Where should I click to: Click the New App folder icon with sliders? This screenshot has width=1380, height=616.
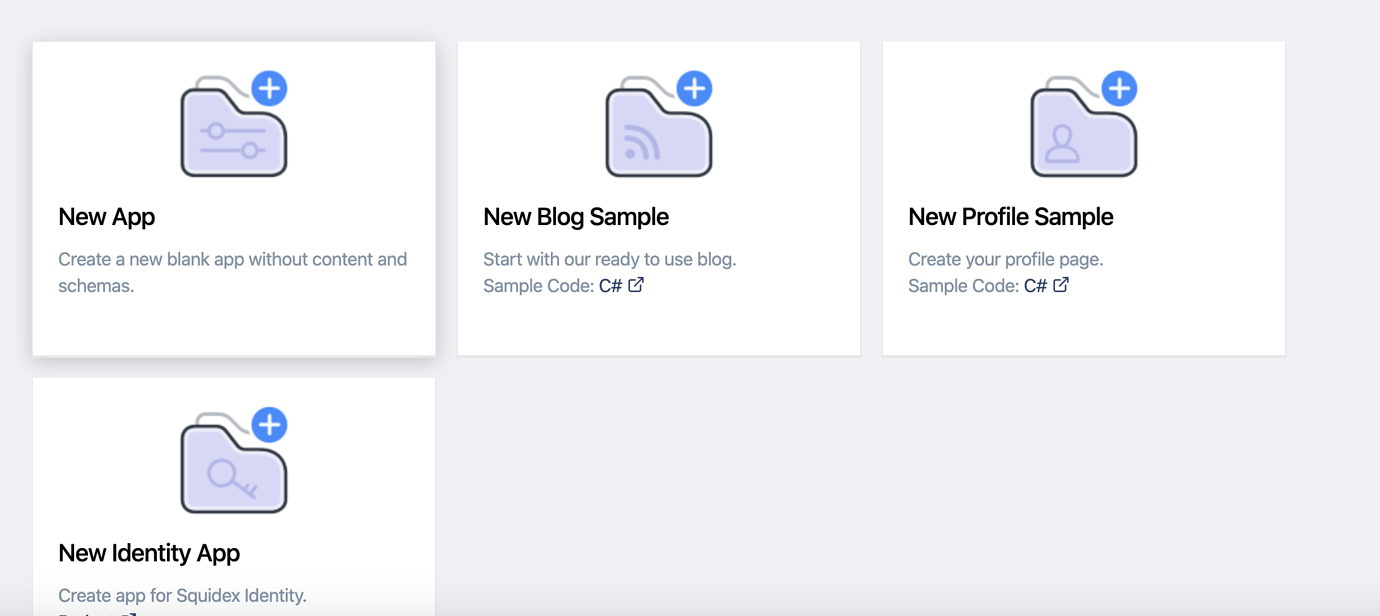(233, 124)
